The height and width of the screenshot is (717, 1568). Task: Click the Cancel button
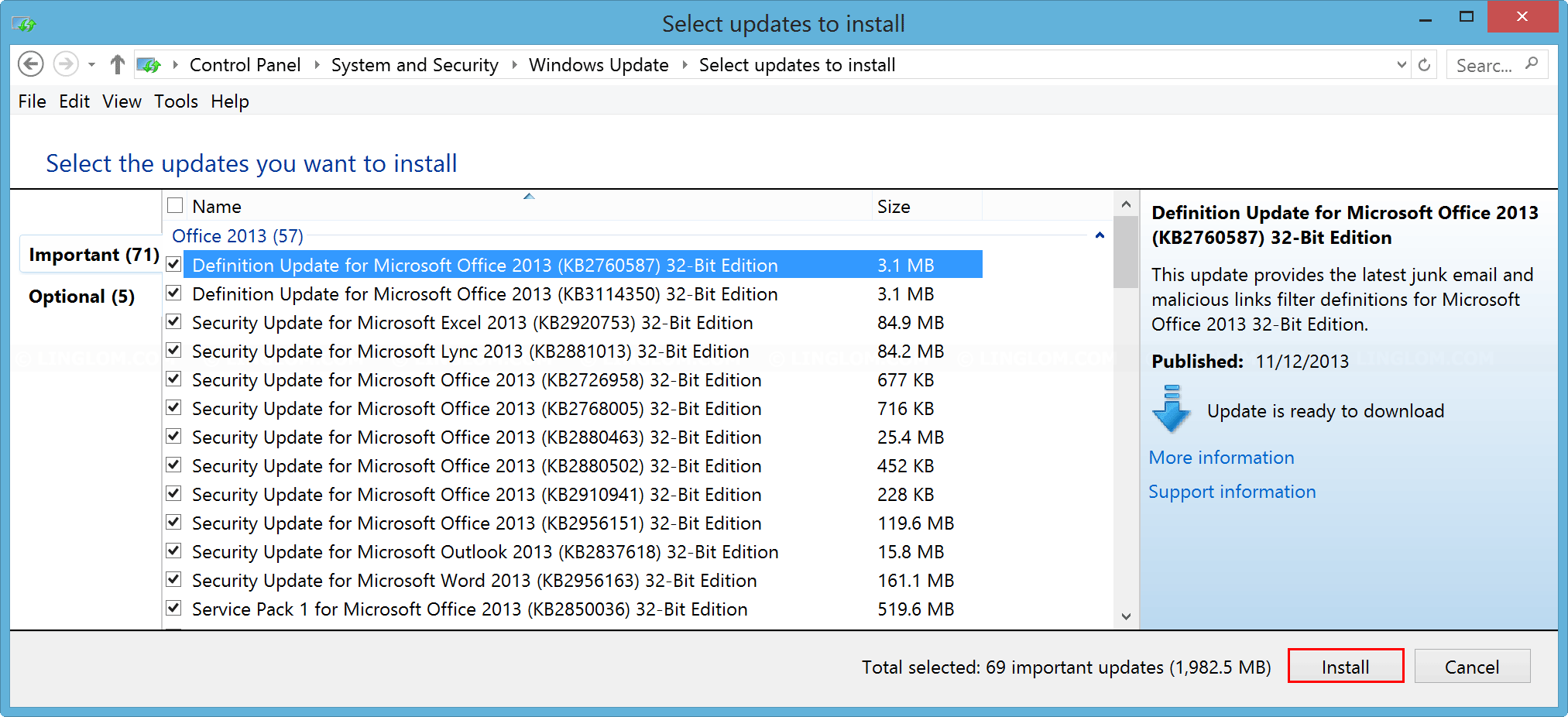click(1472, 666)
